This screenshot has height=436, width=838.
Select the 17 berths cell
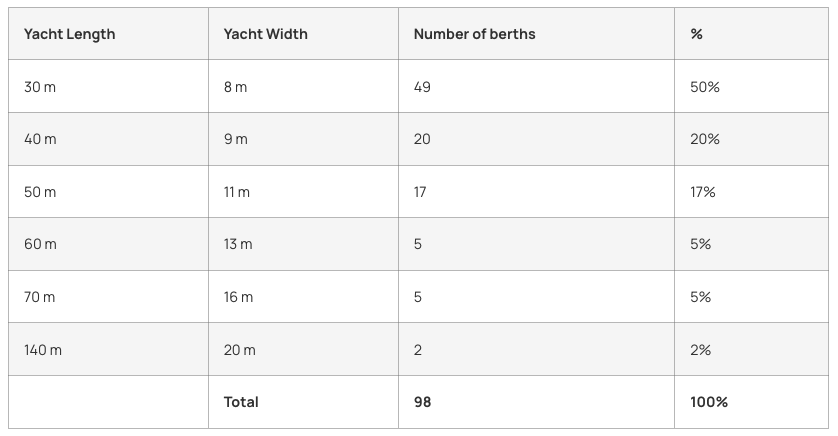pos(420,192)
